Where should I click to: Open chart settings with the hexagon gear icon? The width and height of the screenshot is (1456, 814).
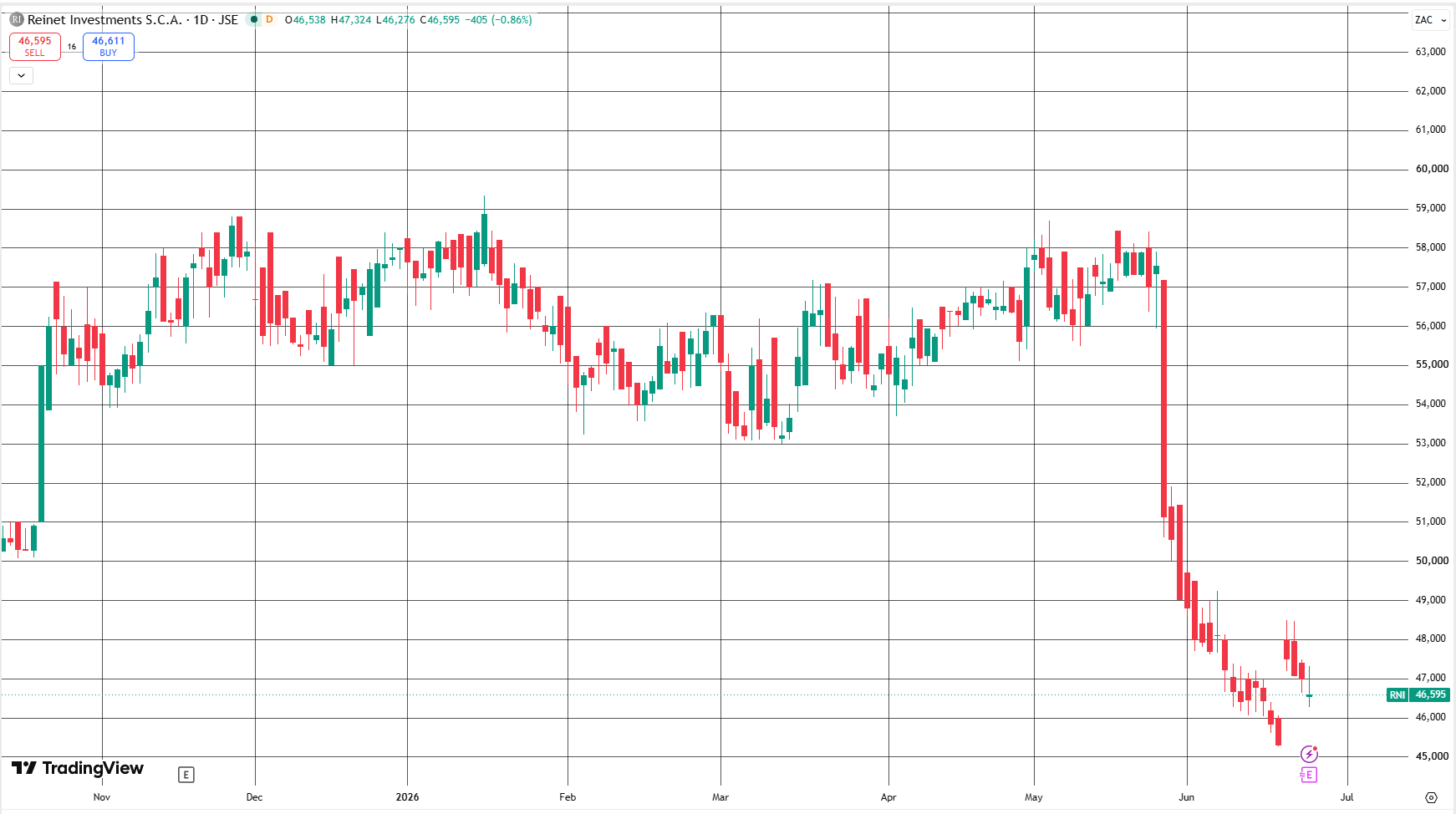click(x=1431, y=797)
